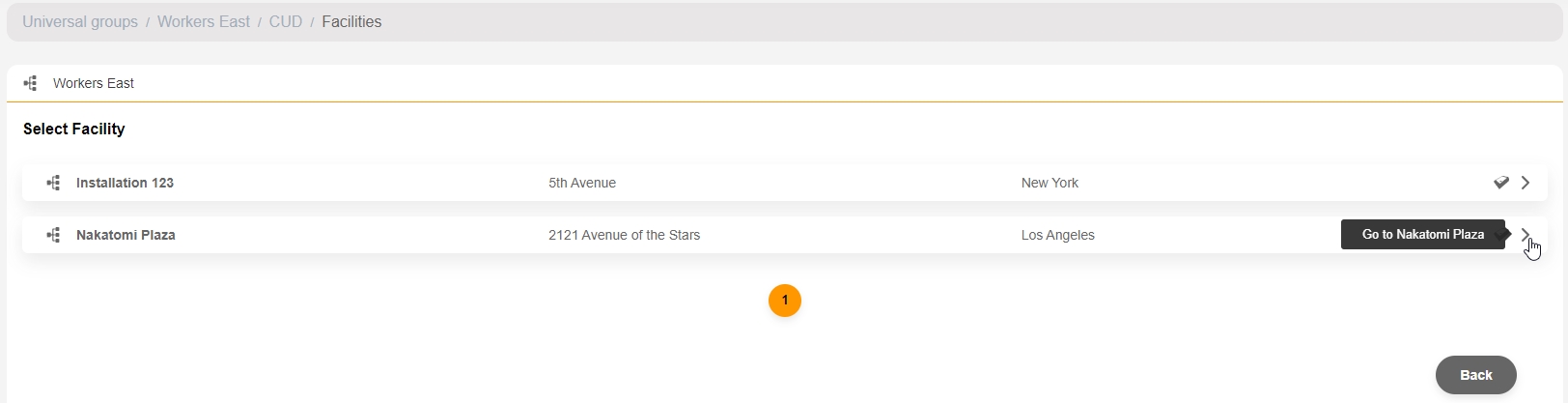This screenshot has width=1568, height=403.
Task: Click the Los Angeles city cell
Action: tap(1058, 235)
